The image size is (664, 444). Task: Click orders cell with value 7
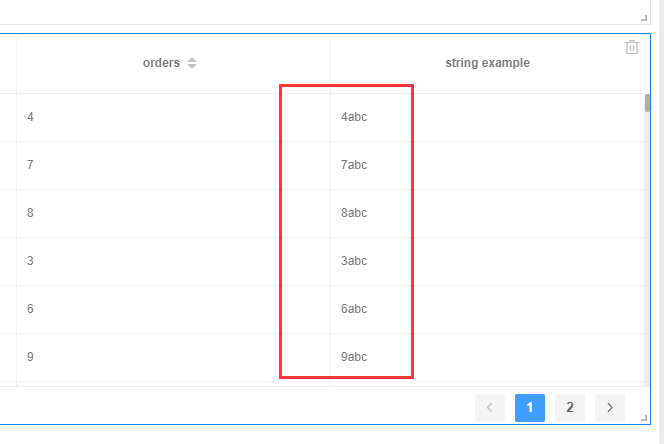click(31, 165)
